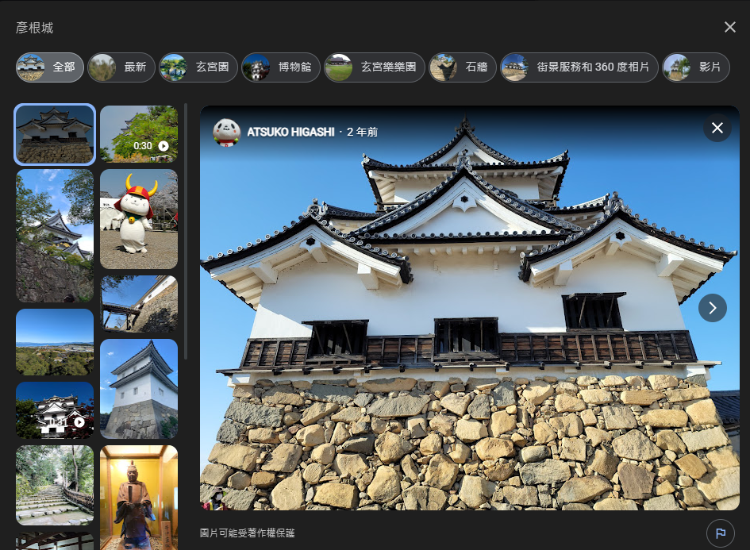
Task: Select the 玄宮園 filter chip
Action: click(x=198, y=67)
